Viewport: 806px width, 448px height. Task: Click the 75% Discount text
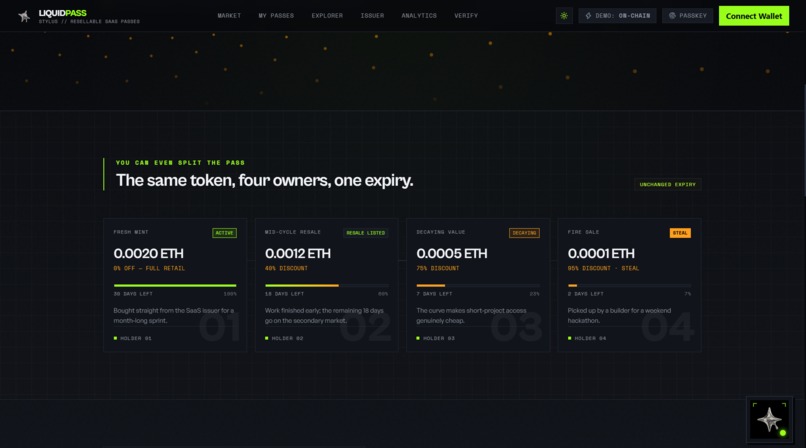437,268
